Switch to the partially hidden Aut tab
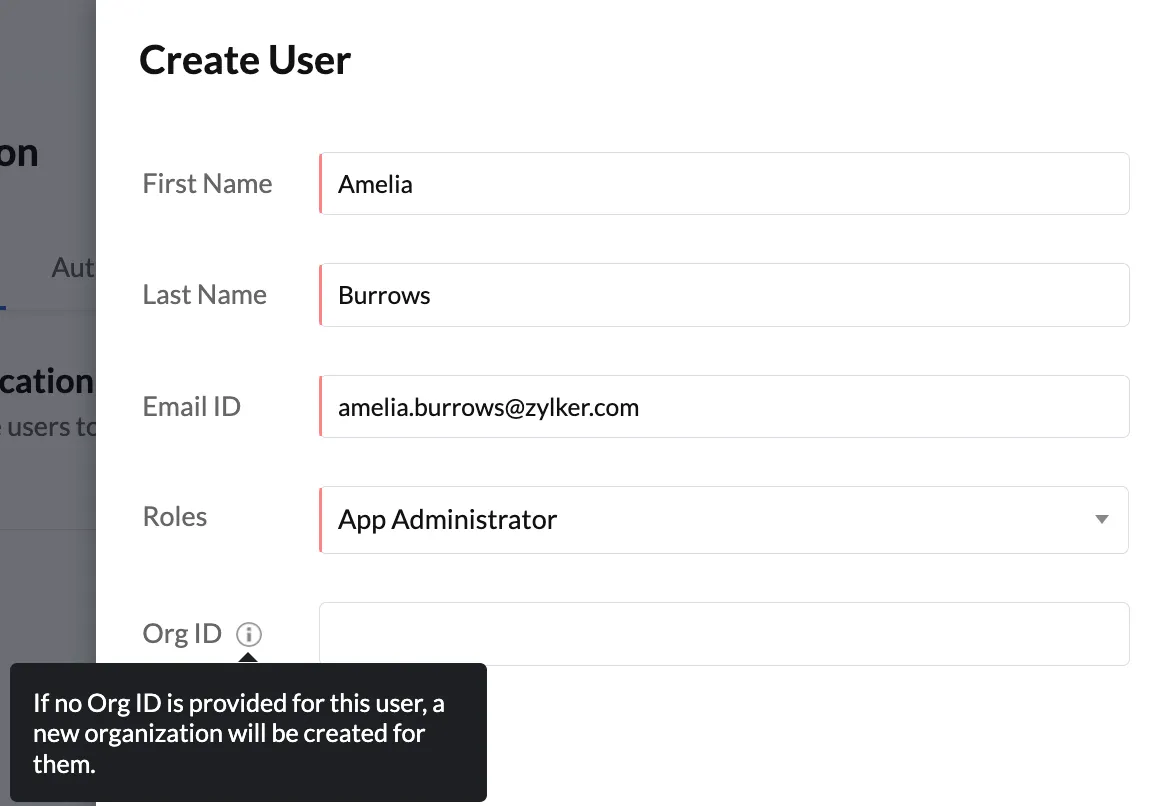The image size is (1164, 806). pos(73,268)
